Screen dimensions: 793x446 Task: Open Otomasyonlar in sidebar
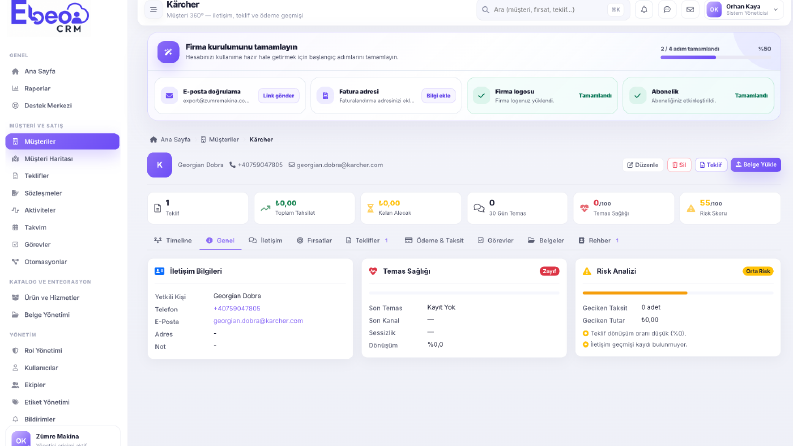click(62, 262)
